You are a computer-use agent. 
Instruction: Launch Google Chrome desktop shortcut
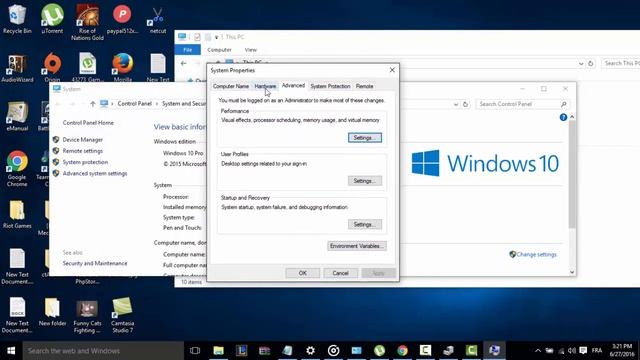click(x=17, y=168)
